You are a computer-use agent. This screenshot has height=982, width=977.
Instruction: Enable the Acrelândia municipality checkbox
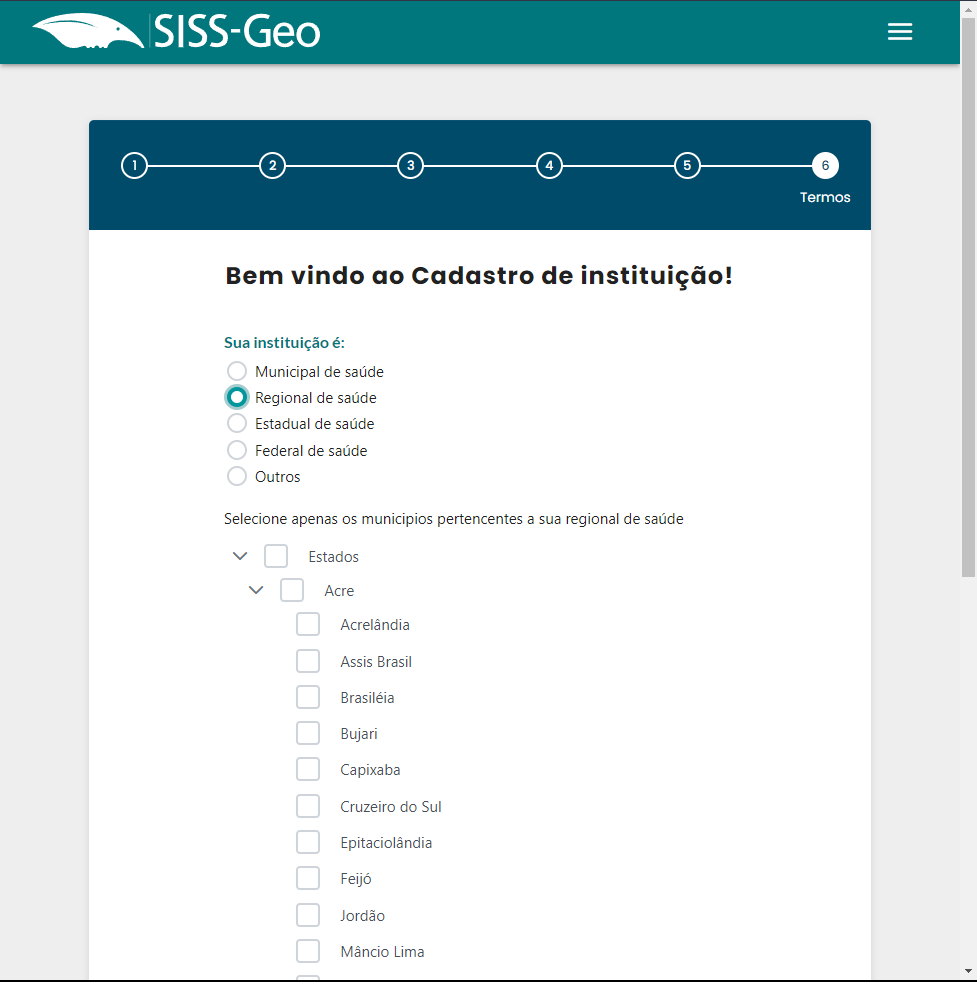tap(308, 625)
